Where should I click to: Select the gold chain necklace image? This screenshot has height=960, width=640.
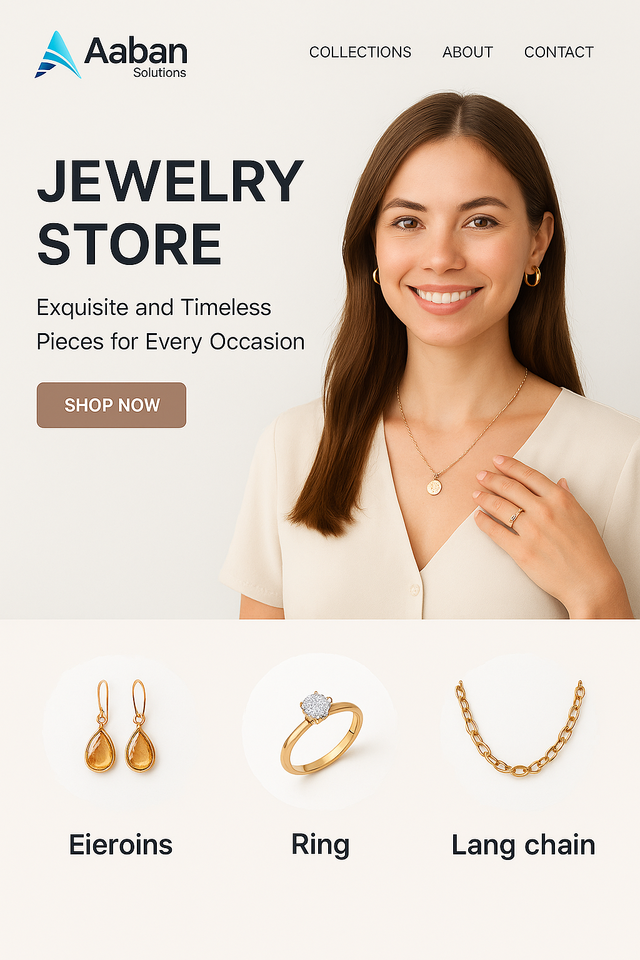click(520, 727)
